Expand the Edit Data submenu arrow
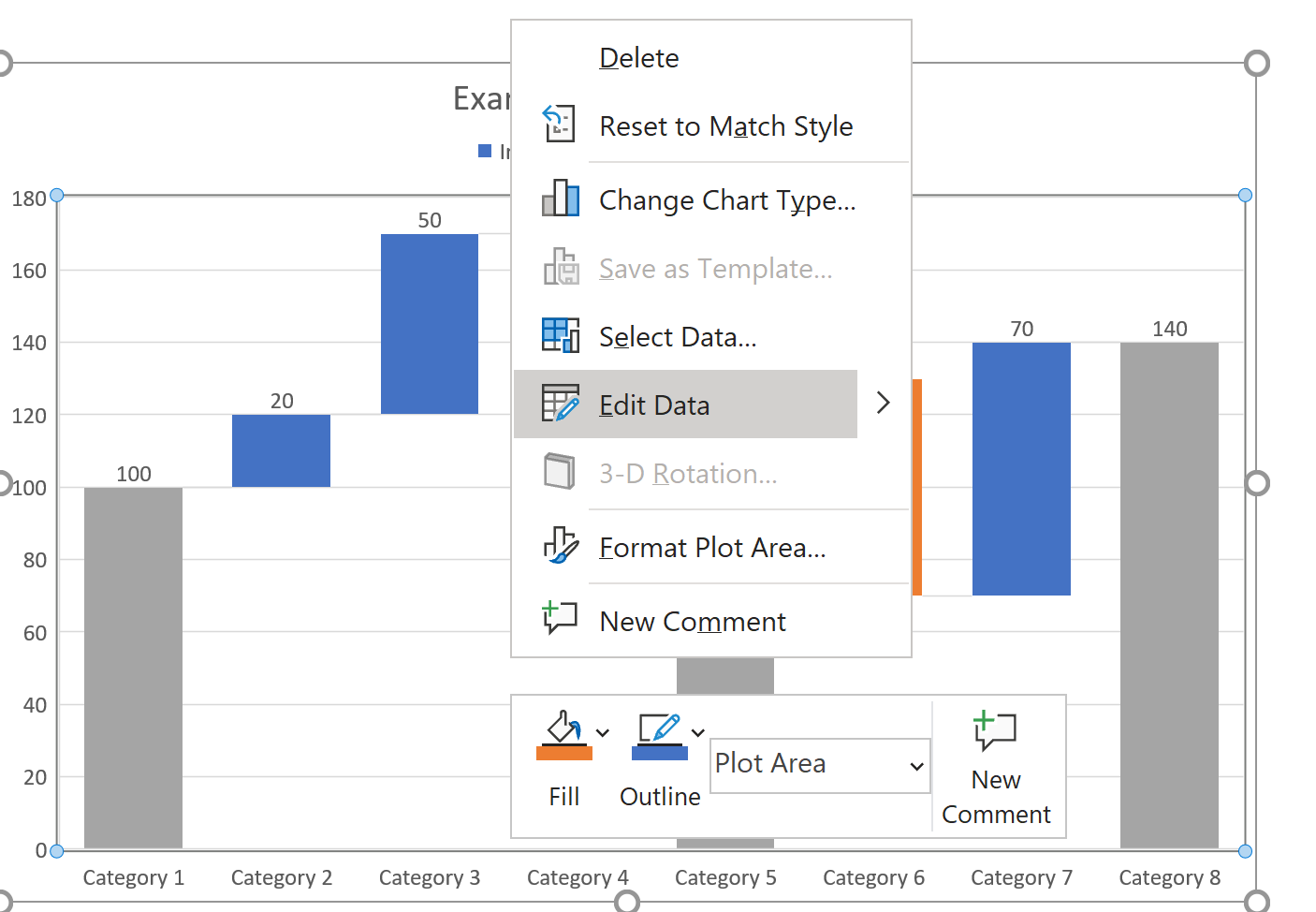 883,404
